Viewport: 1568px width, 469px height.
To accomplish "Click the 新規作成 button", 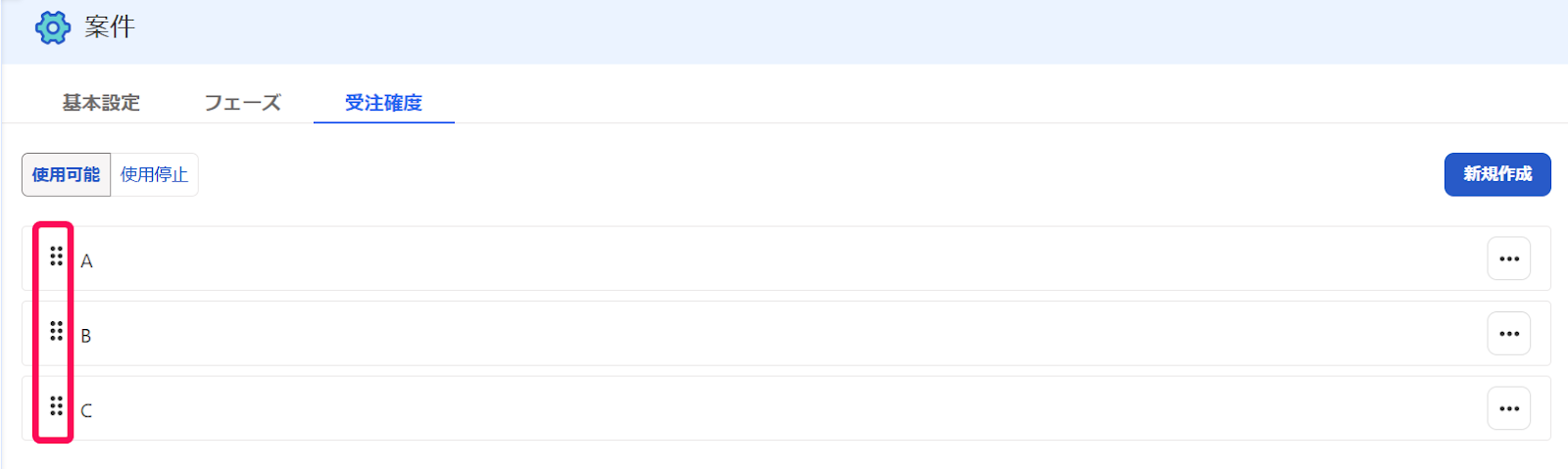I will pos(1497,174).
